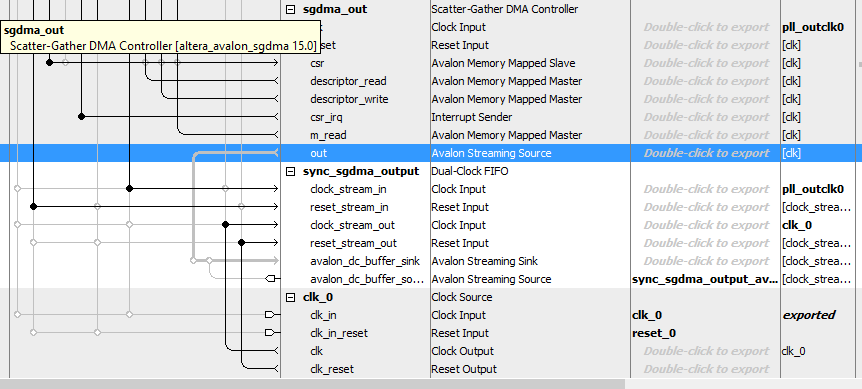Select the avalon_dc_buffer_sink interface name
This screenshot has height=389, width=862.
click(x=365, y=262)
